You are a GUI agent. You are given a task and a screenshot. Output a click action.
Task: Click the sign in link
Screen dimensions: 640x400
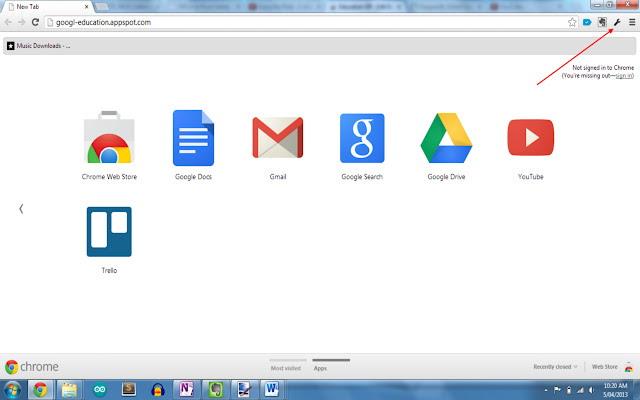click(624, 76)
